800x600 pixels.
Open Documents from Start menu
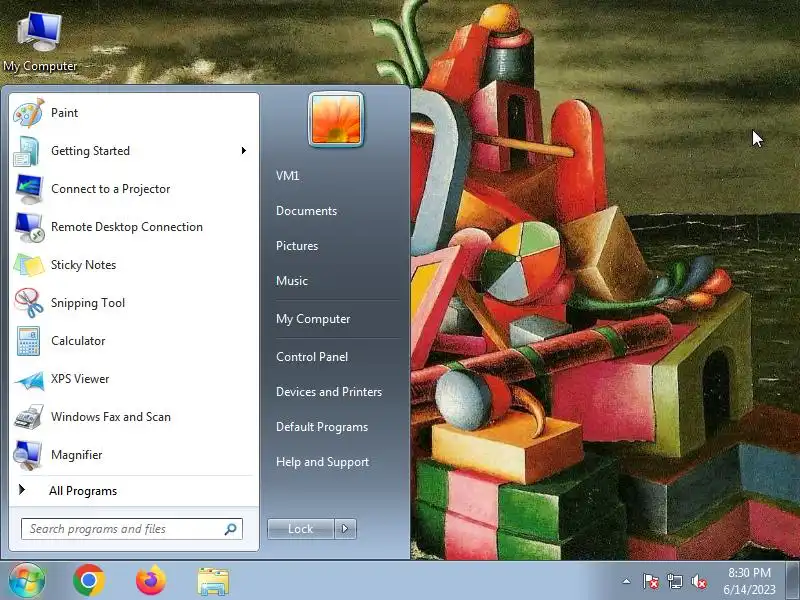click(x=307, y=211)
